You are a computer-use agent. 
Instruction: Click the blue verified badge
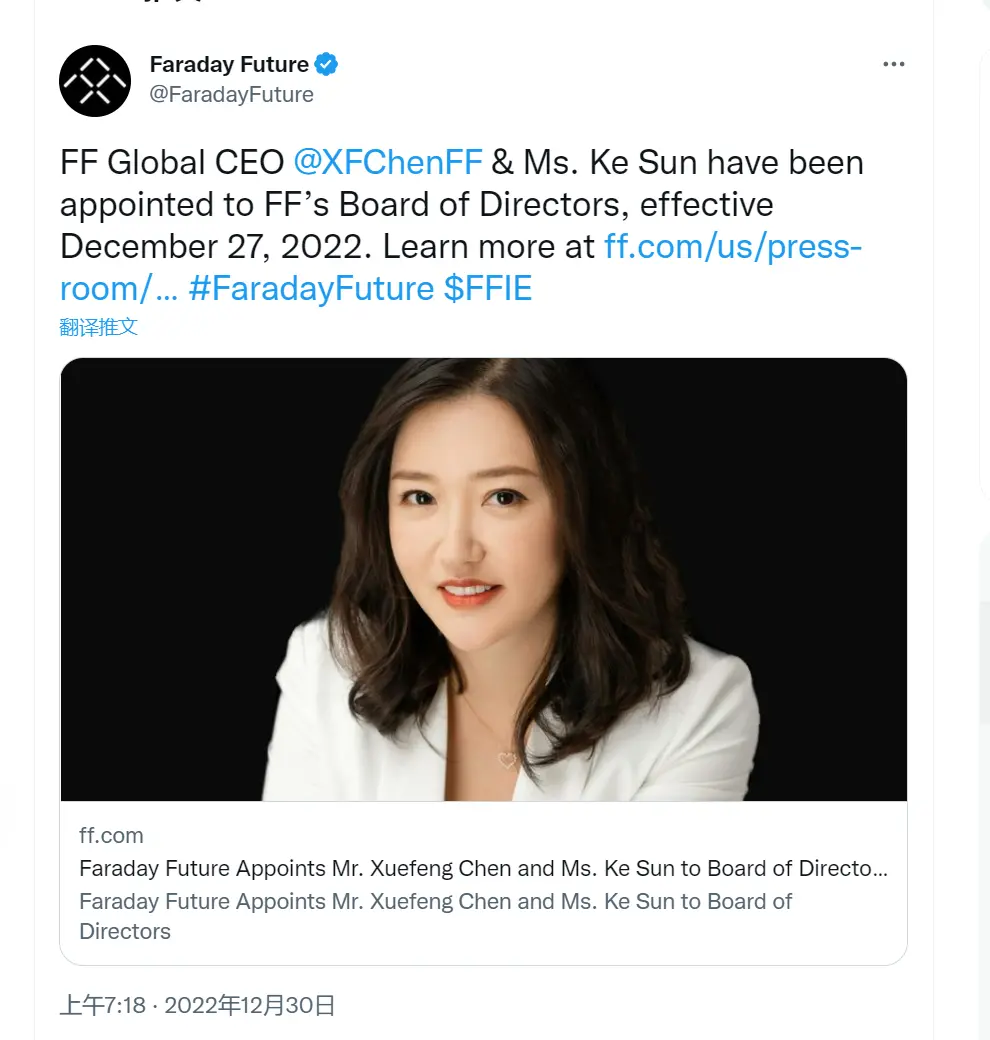coord(326,65)
